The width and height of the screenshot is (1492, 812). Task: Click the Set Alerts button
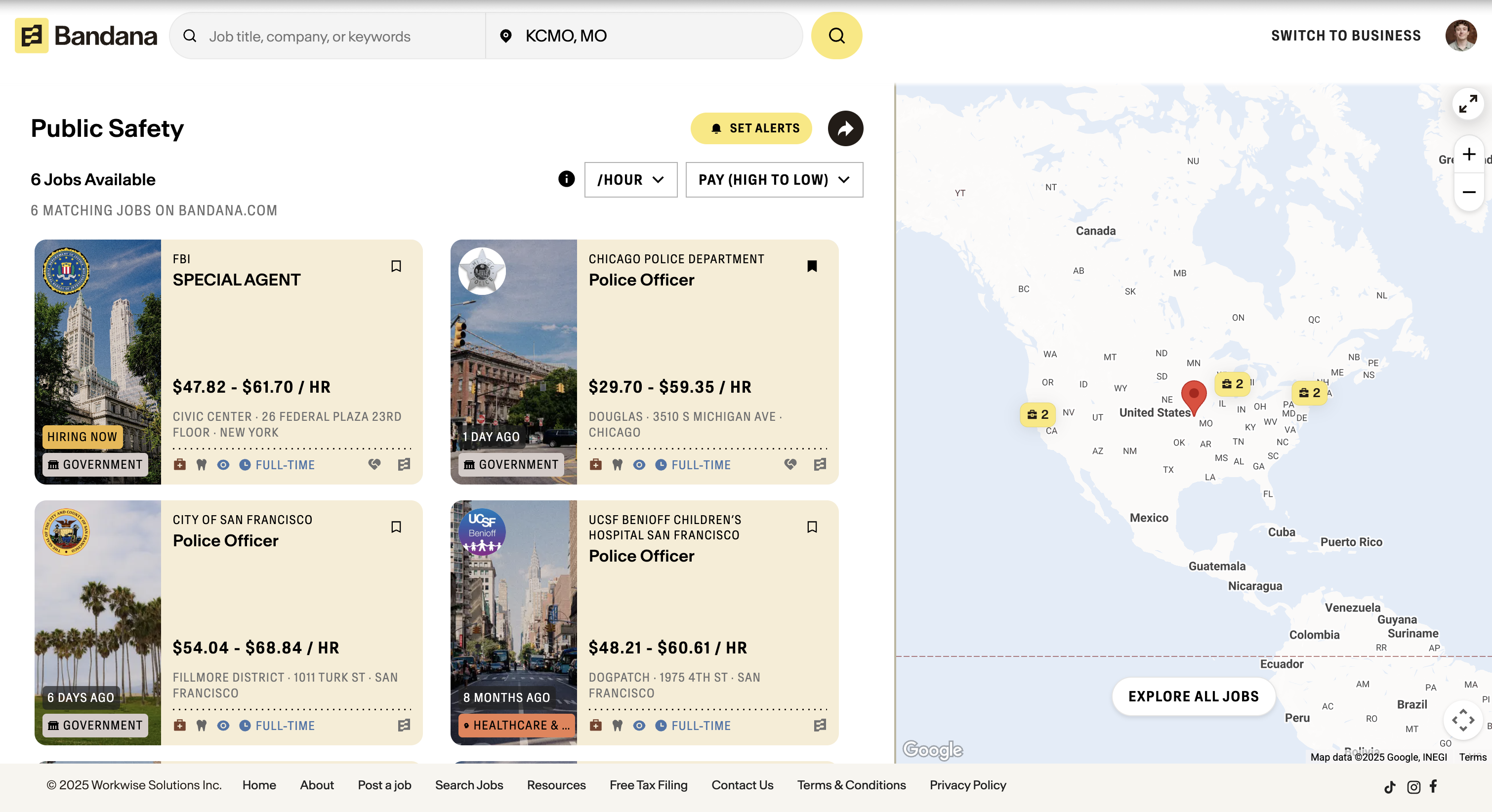pyautogui.click(x=750, y=128)
